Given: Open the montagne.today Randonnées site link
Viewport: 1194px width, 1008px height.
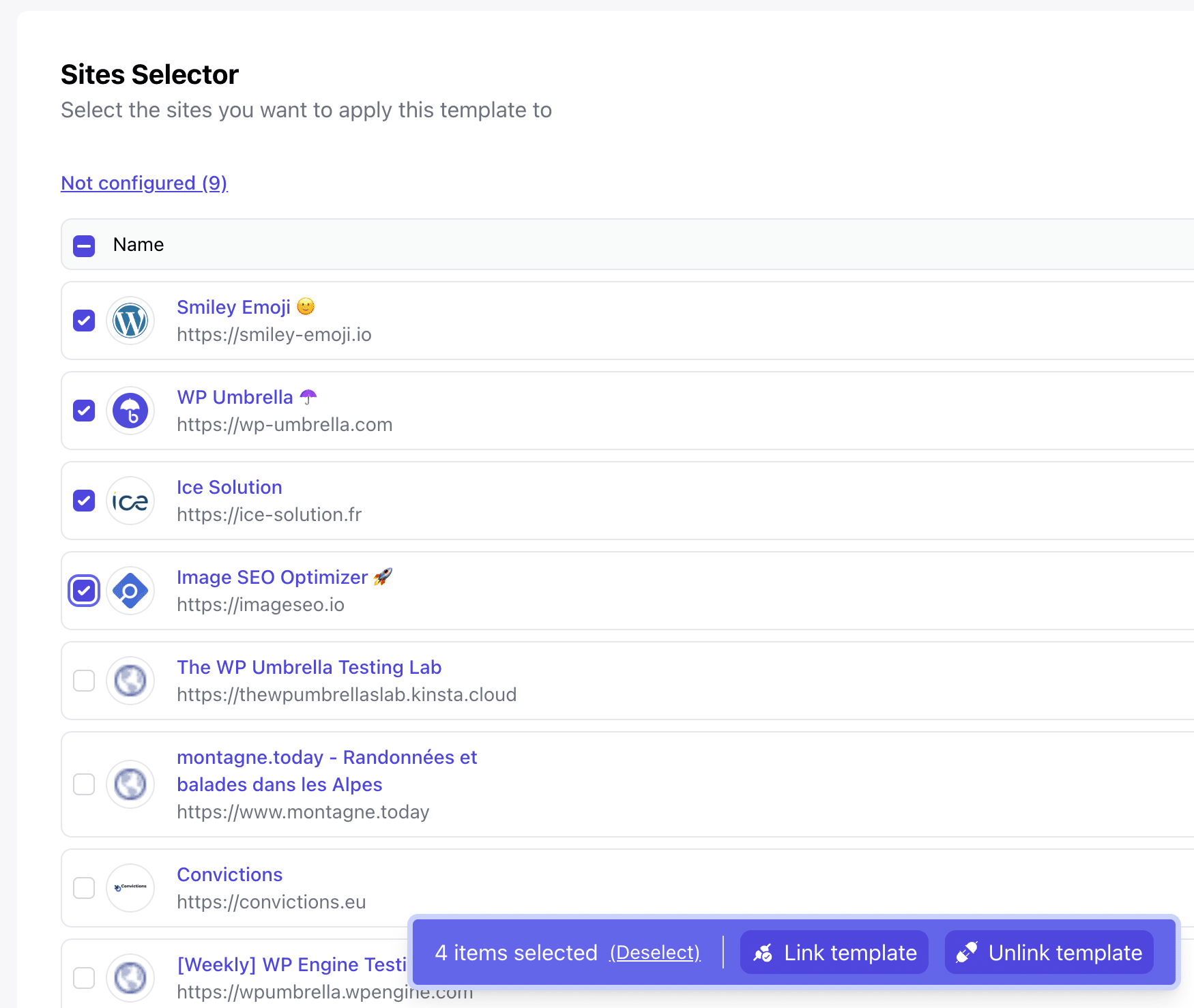Looking at the screenshot, I should click(327, 771).
